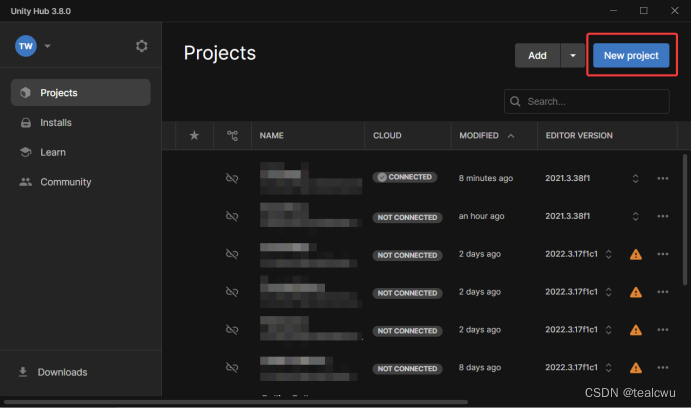Screen dimensions: 692x408
Task: Click the version control column header icon
Action: pos(232,136)
